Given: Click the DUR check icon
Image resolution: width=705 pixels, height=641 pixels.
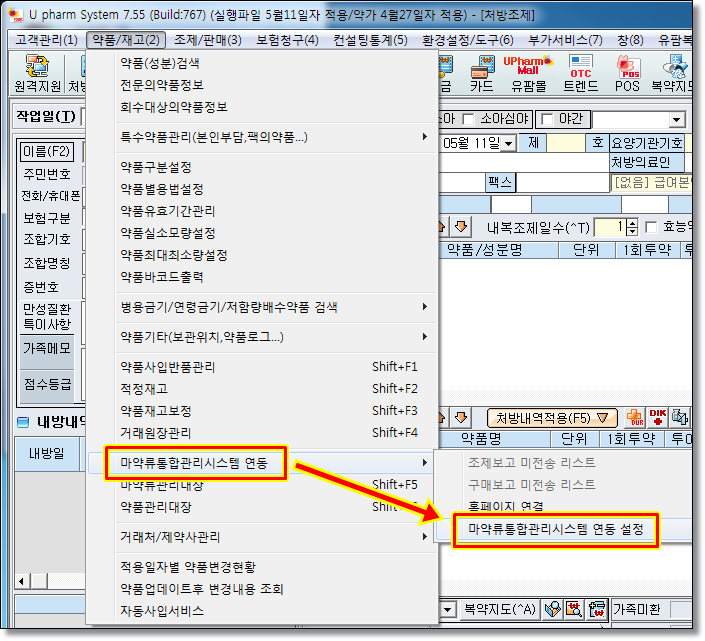Looking at the screenshot, I should click(634, 418).
